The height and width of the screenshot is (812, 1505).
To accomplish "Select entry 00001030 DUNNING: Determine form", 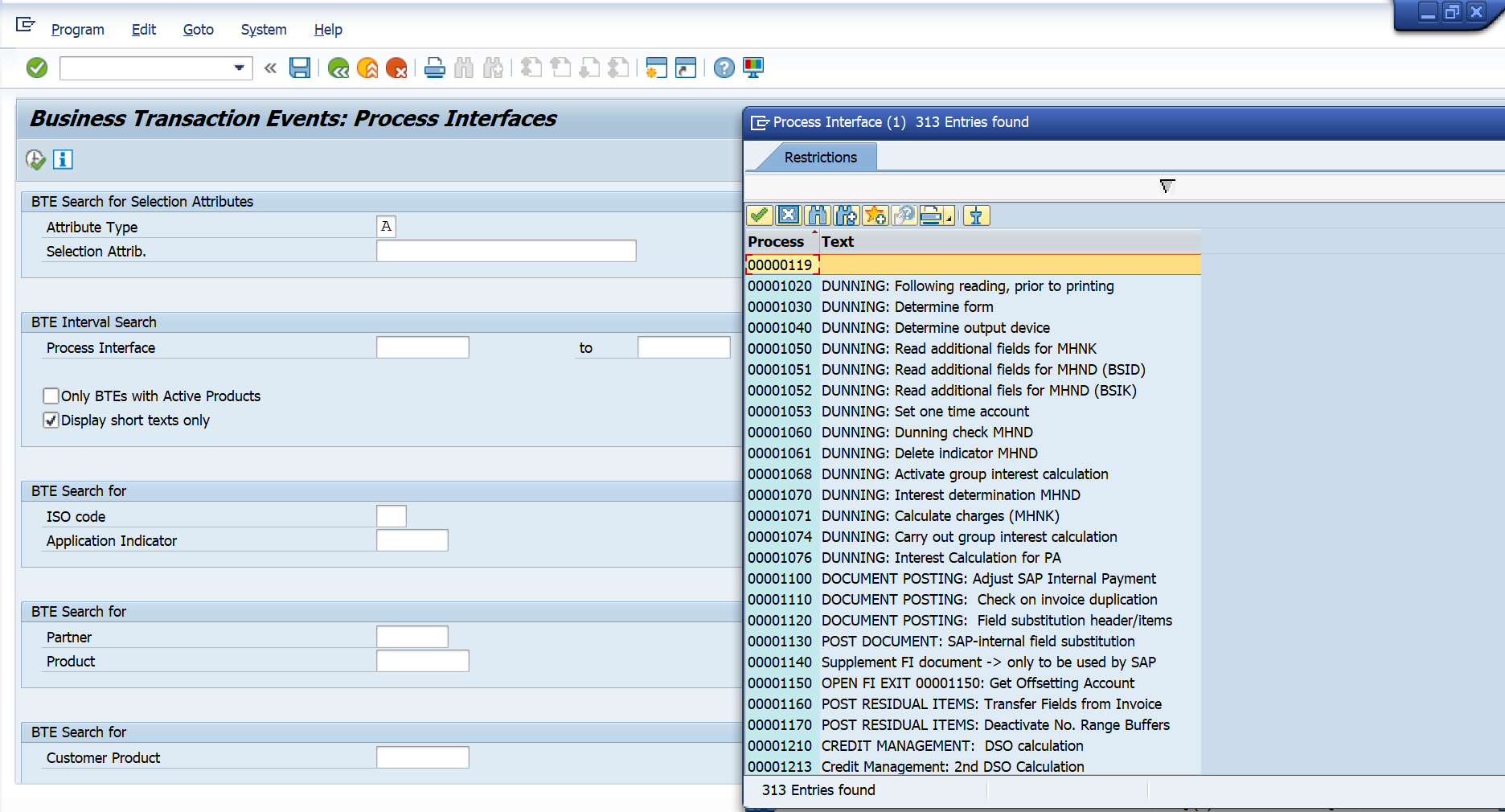I will coord(907,306).
